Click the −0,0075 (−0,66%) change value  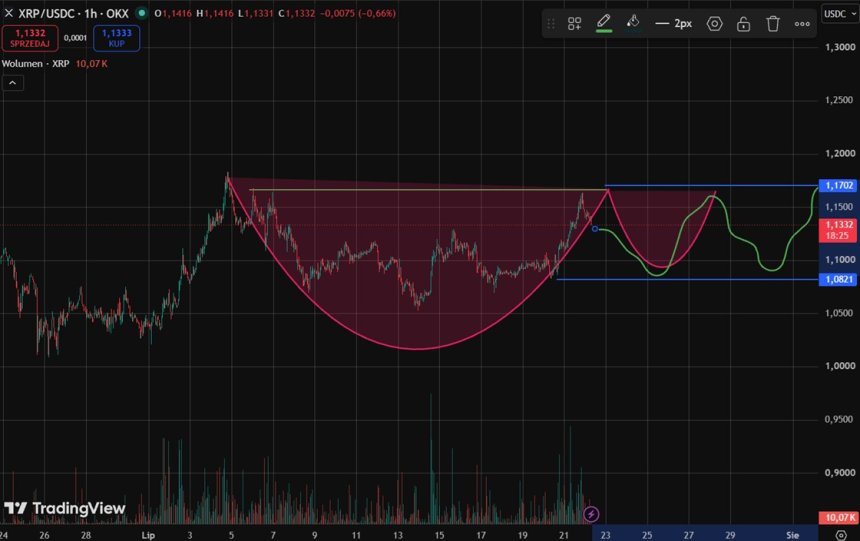pyautogui.click(x=358, y=13)
